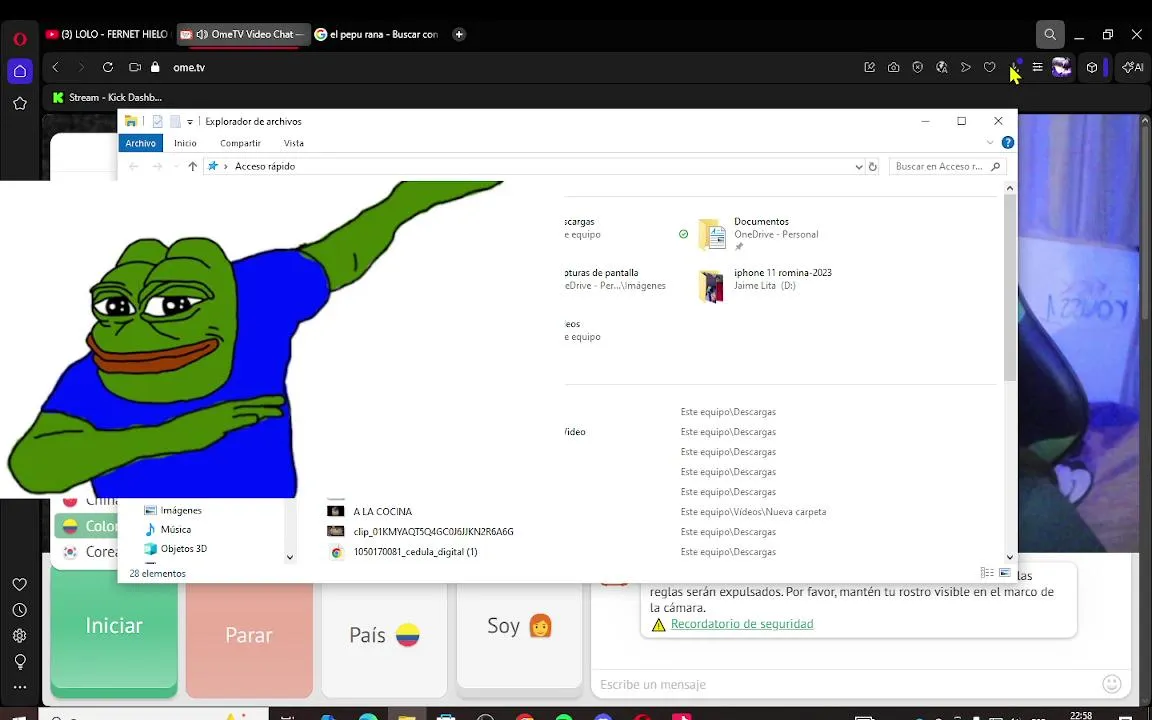Click the properties icon in Explorer title bar

tap(157, 122)
